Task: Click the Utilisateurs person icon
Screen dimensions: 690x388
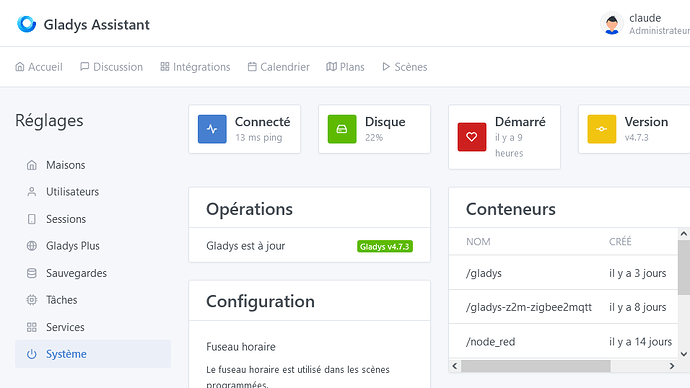Action: click(32, 192)
